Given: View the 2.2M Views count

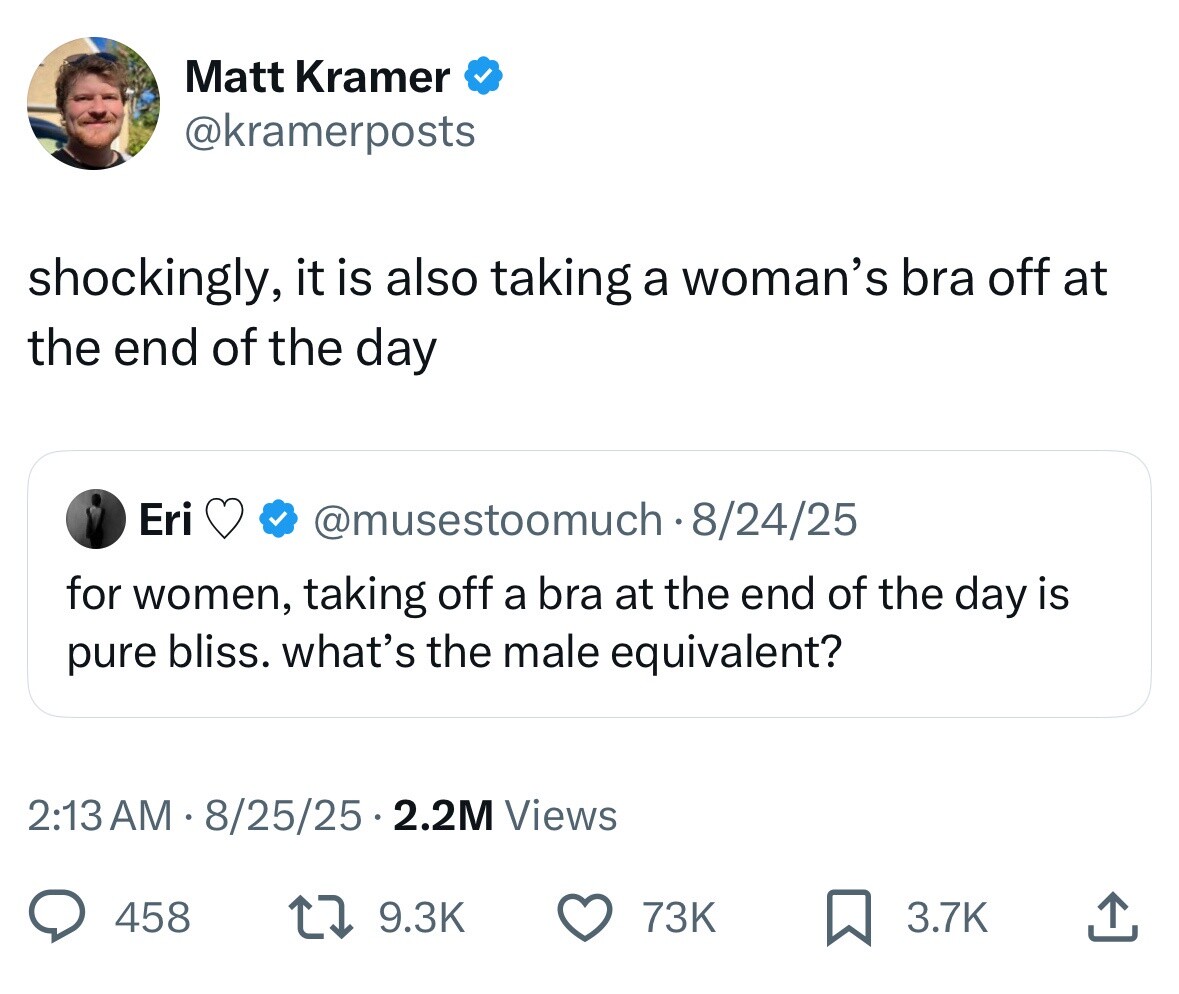Looking at the screenshot, I should click(506, 816).
